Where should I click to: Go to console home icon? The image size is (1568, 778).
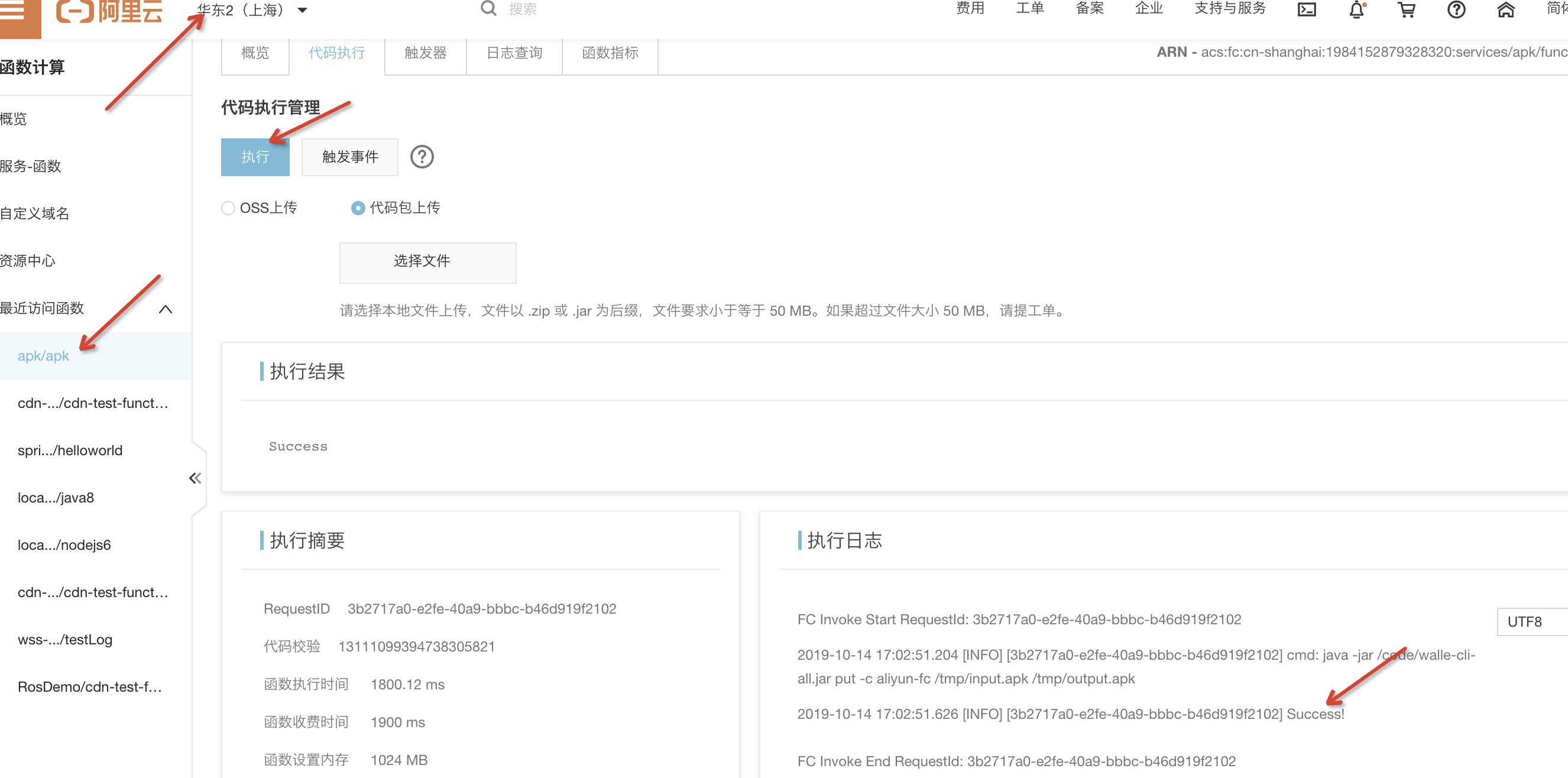[x=1505, y=9]
